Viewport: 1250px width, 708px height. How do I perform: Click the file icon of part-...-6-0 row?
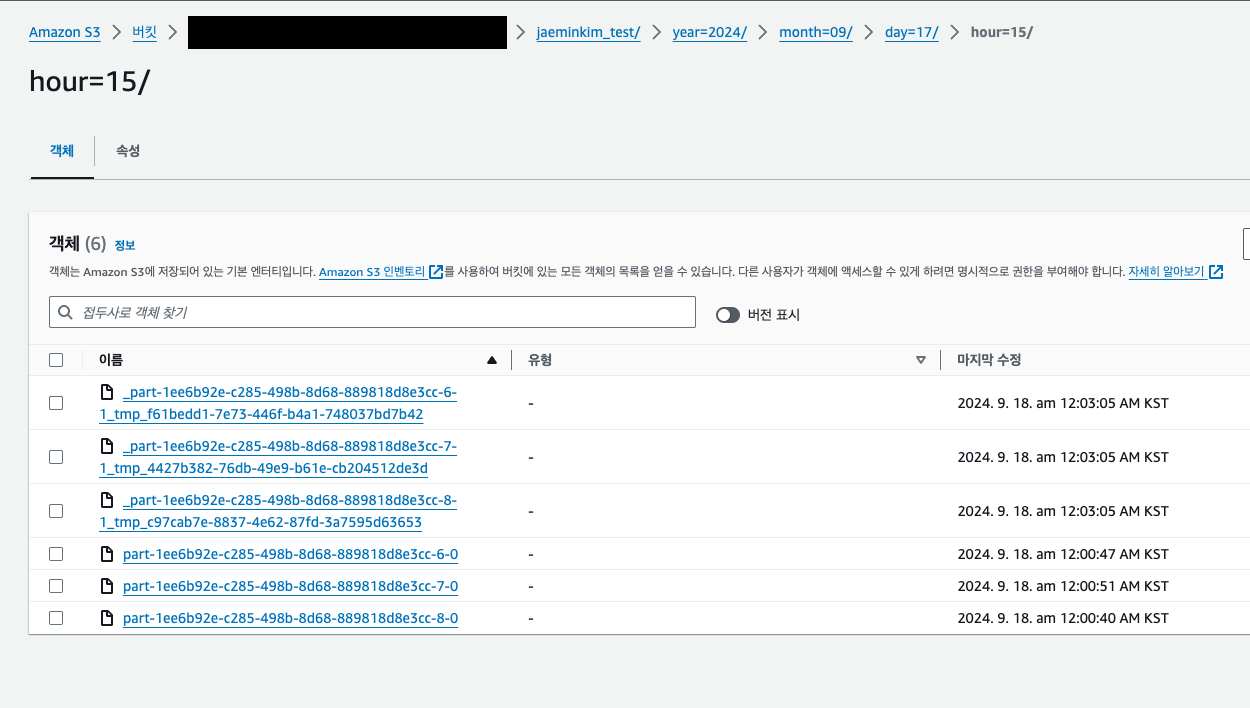[x=107, y=554]
